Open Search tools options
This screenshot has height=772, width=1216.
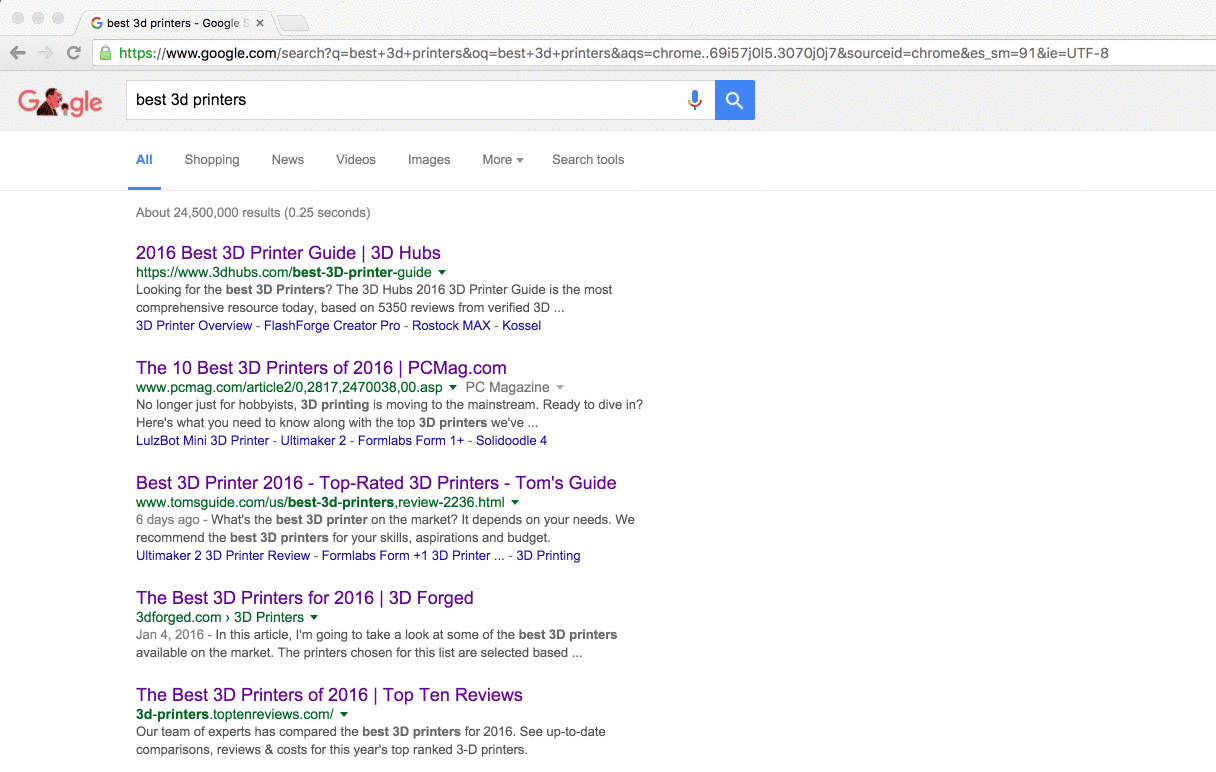[588, 160]
